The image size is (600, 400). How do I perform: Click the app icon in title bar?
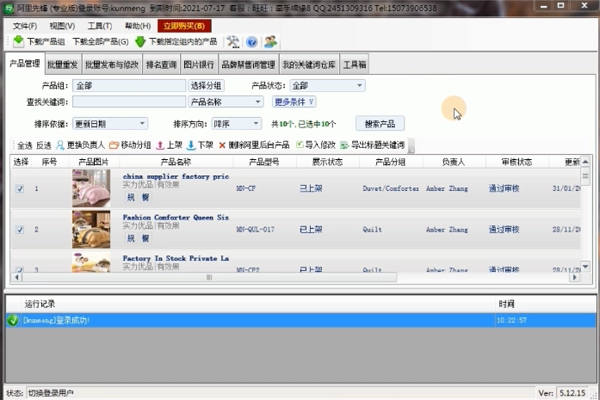click(x=8, y=8)
